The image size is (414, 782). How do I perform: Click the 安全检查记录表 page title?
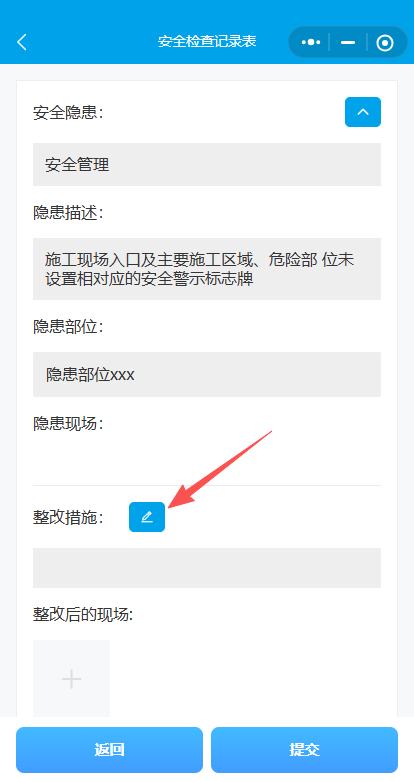207,41
